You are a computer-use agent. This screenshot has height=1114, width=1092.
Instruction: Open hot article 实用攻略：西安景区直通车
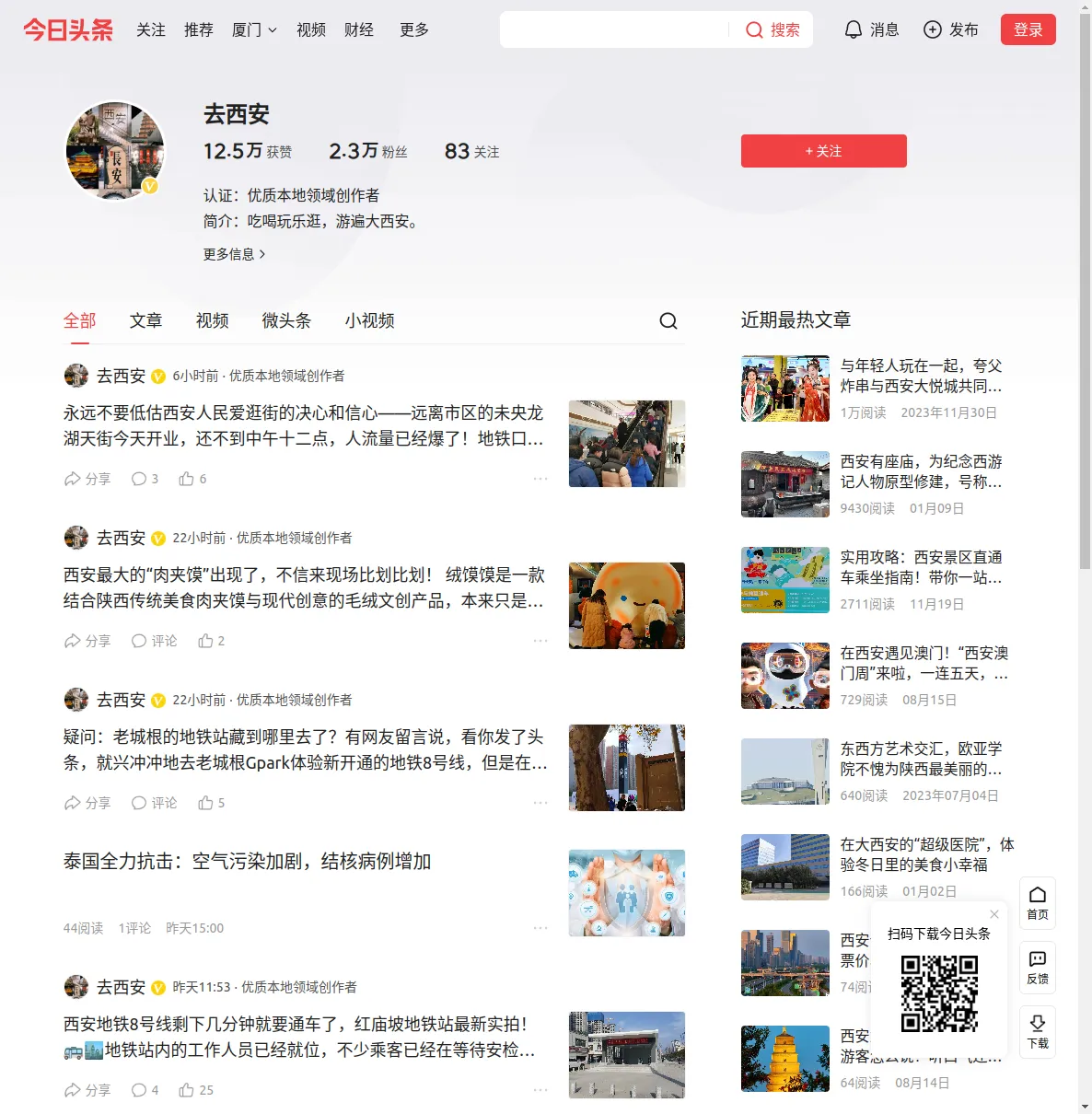921,567
